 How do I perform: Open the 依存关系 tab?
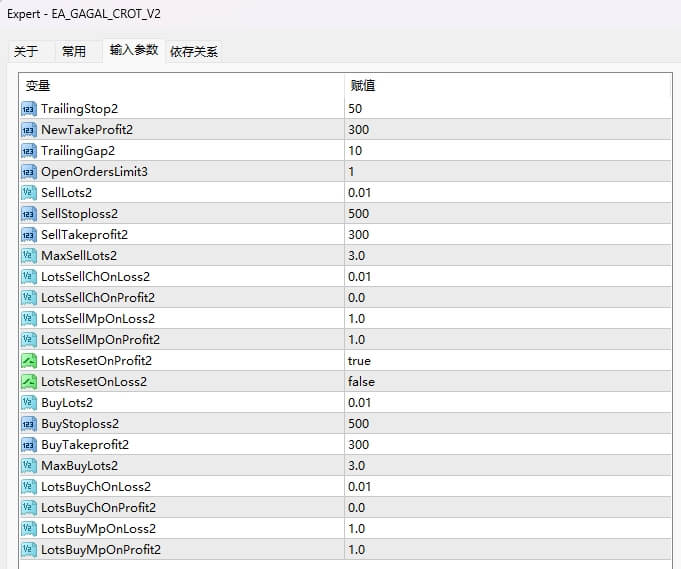tap(194, 52)
